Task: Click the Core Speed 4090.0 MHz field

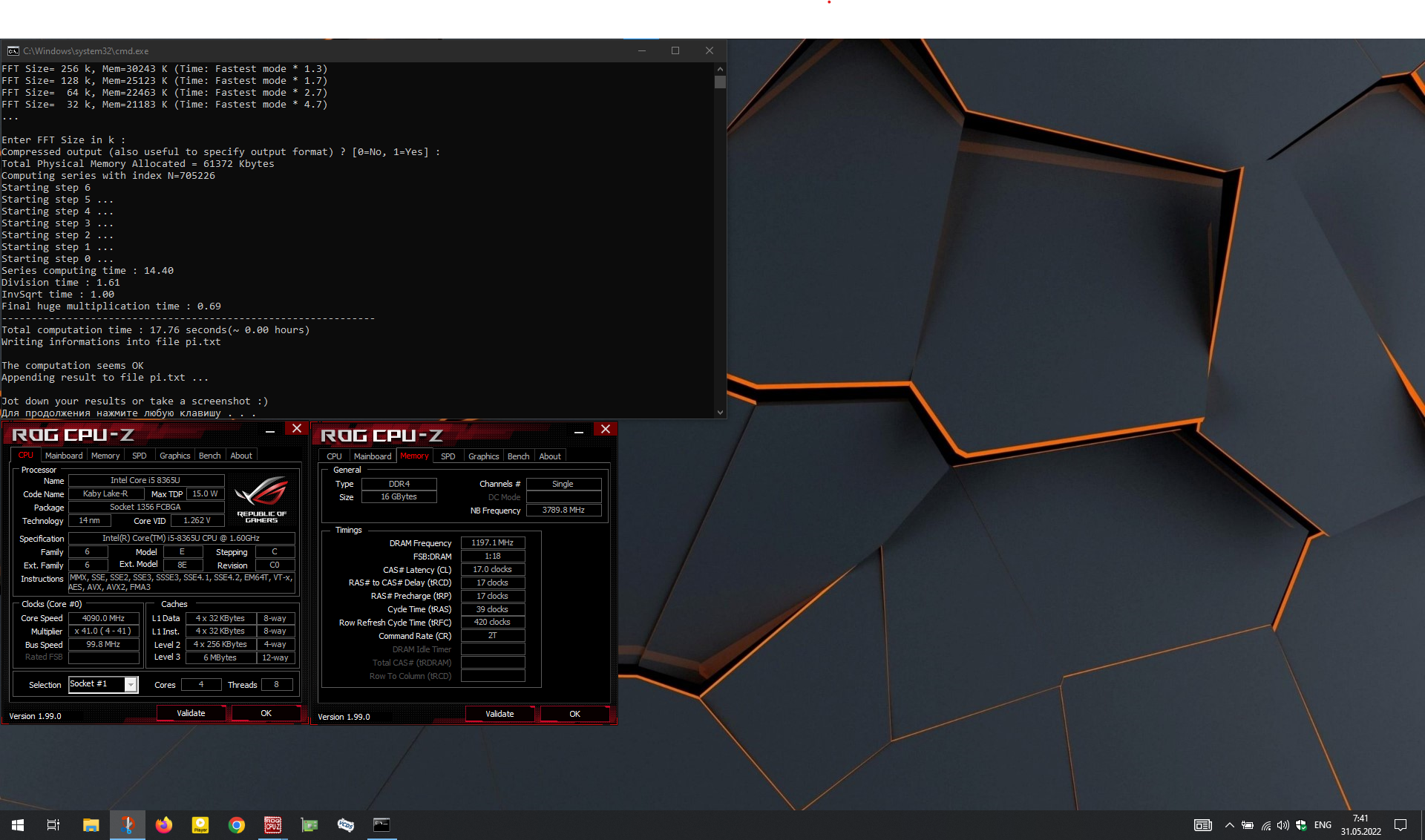Action: pyautogui.click(x=104, y=618)
